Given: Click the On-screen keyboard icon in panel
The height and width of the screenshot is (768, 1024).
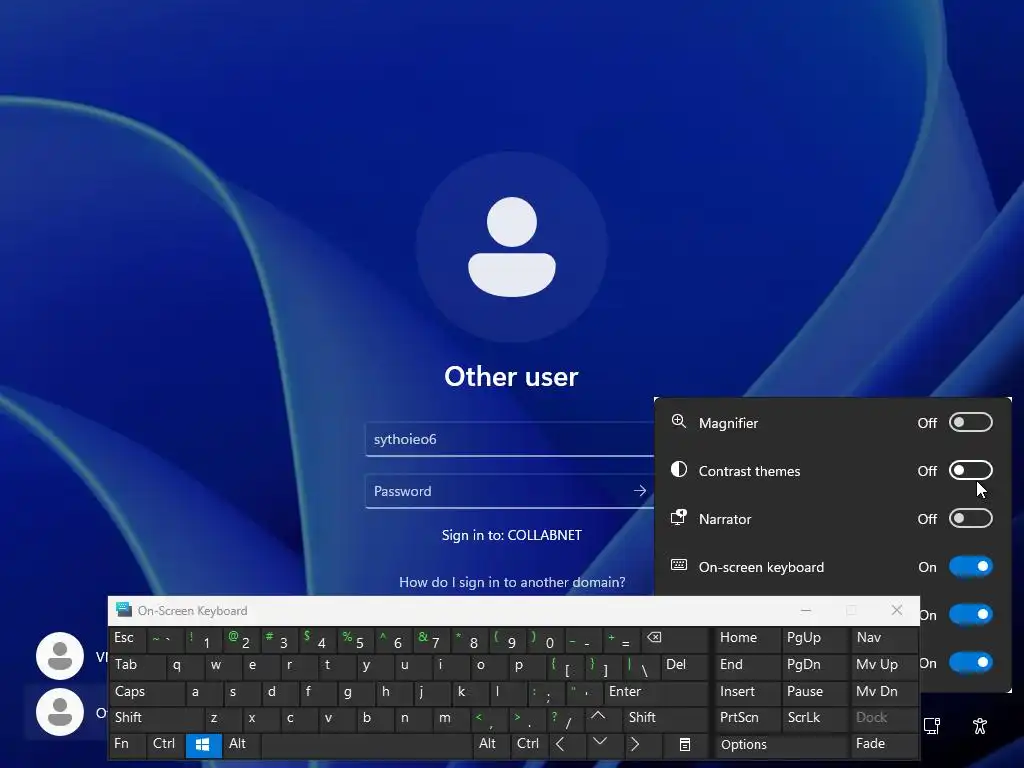Looking at the screenshot, I should [x=679, y=565].
